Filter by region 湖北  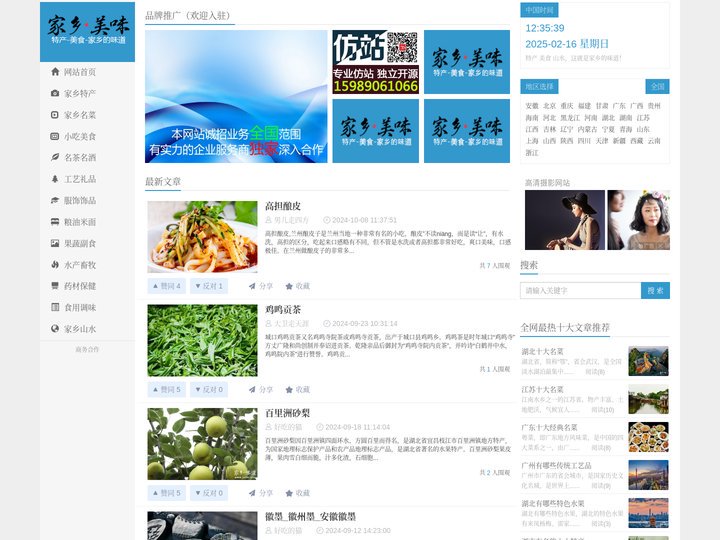(x=608, y=118)
